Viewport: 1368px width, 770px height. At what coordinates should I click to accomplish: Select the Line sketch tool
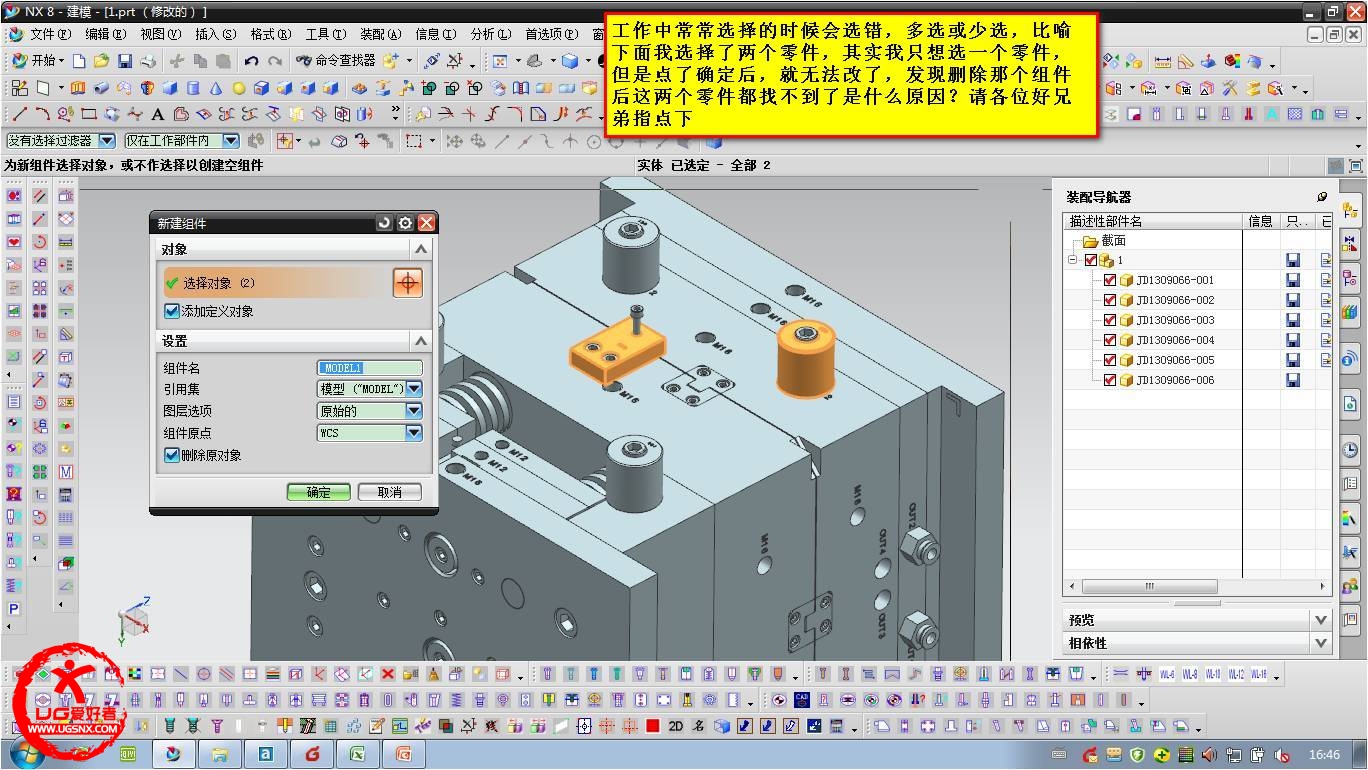[x=20, y=114]
